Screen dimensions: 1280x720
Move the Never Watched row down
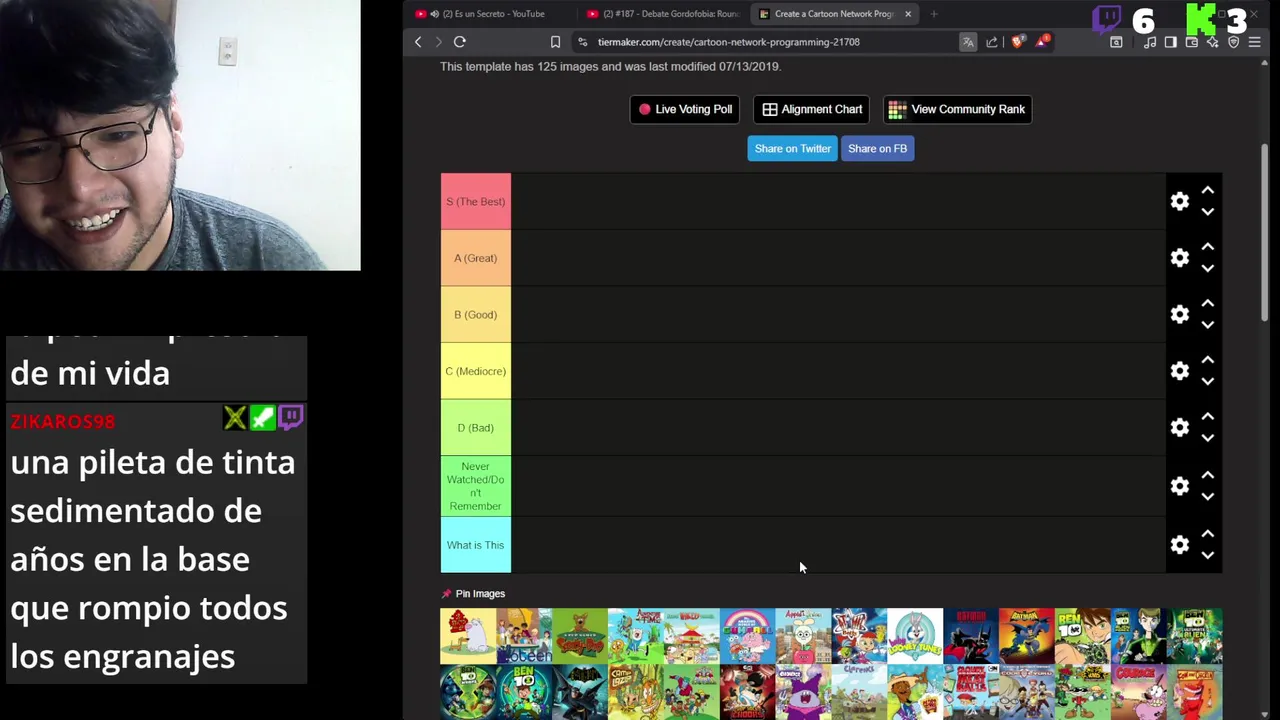[1207, 497]
